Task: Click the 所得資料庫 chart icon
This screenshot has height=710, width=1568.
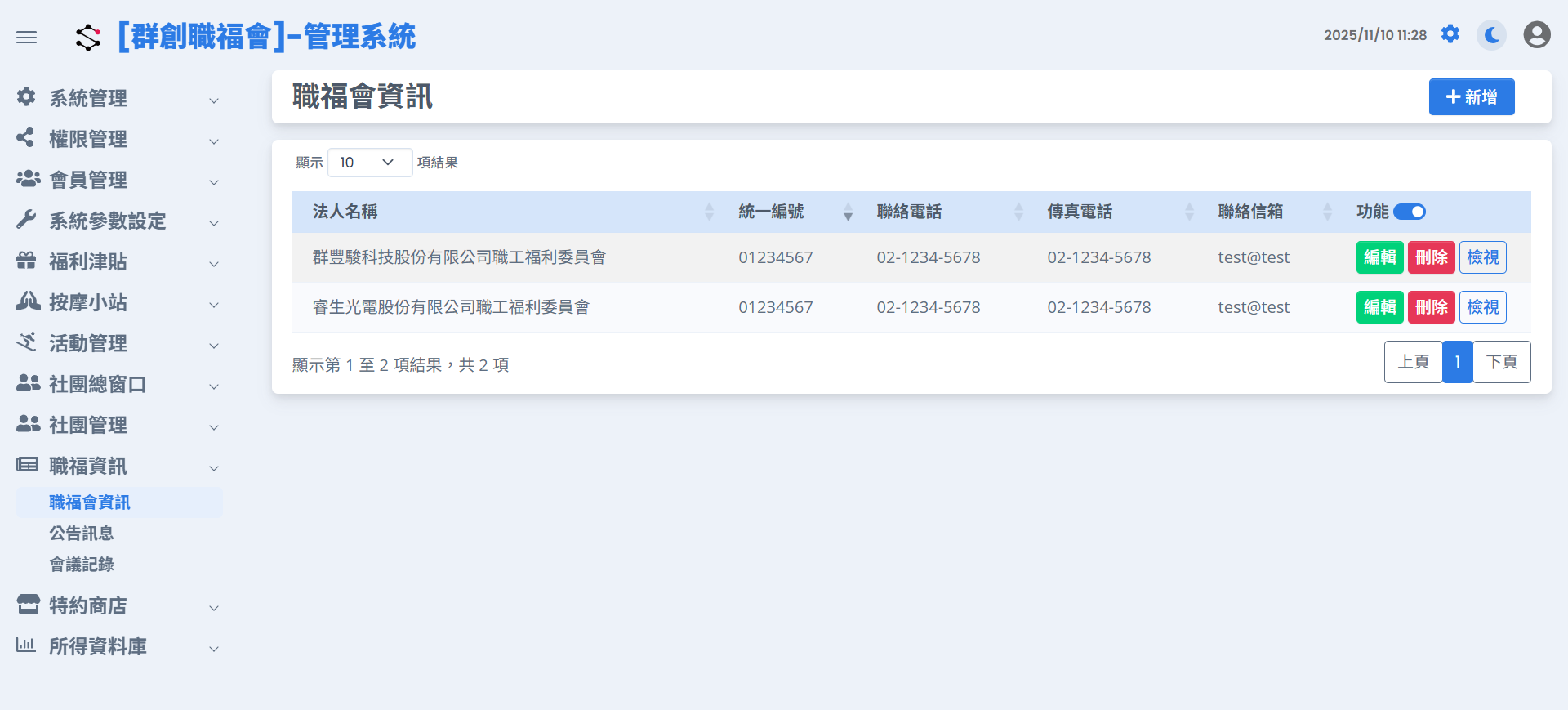Action: click(26, 645)
